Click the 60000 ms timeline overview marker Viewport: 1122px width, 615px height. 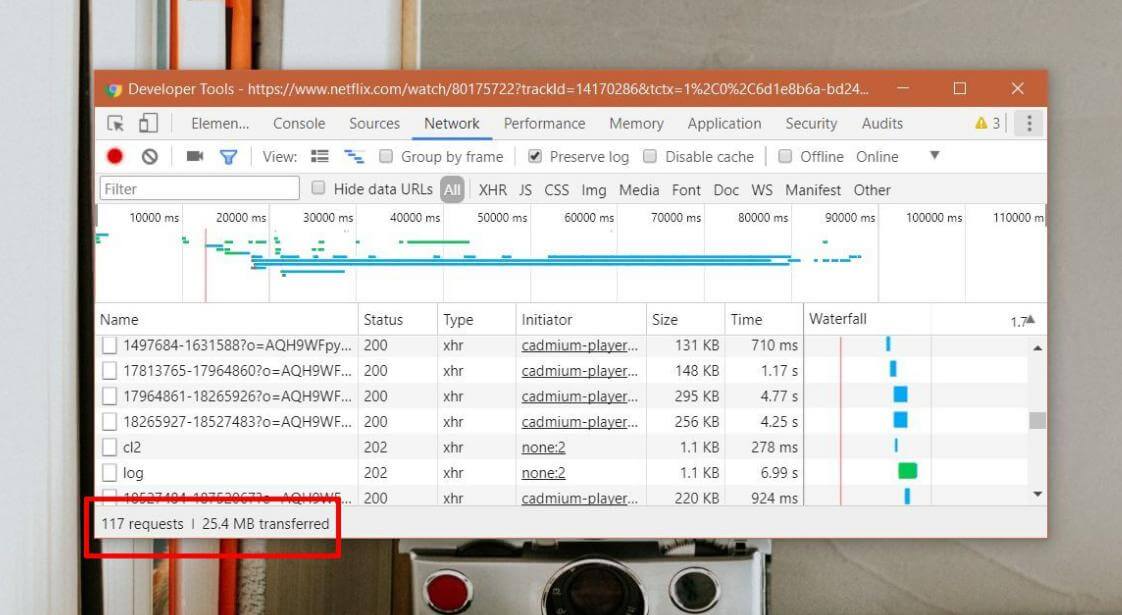click(x=589, y=218)
